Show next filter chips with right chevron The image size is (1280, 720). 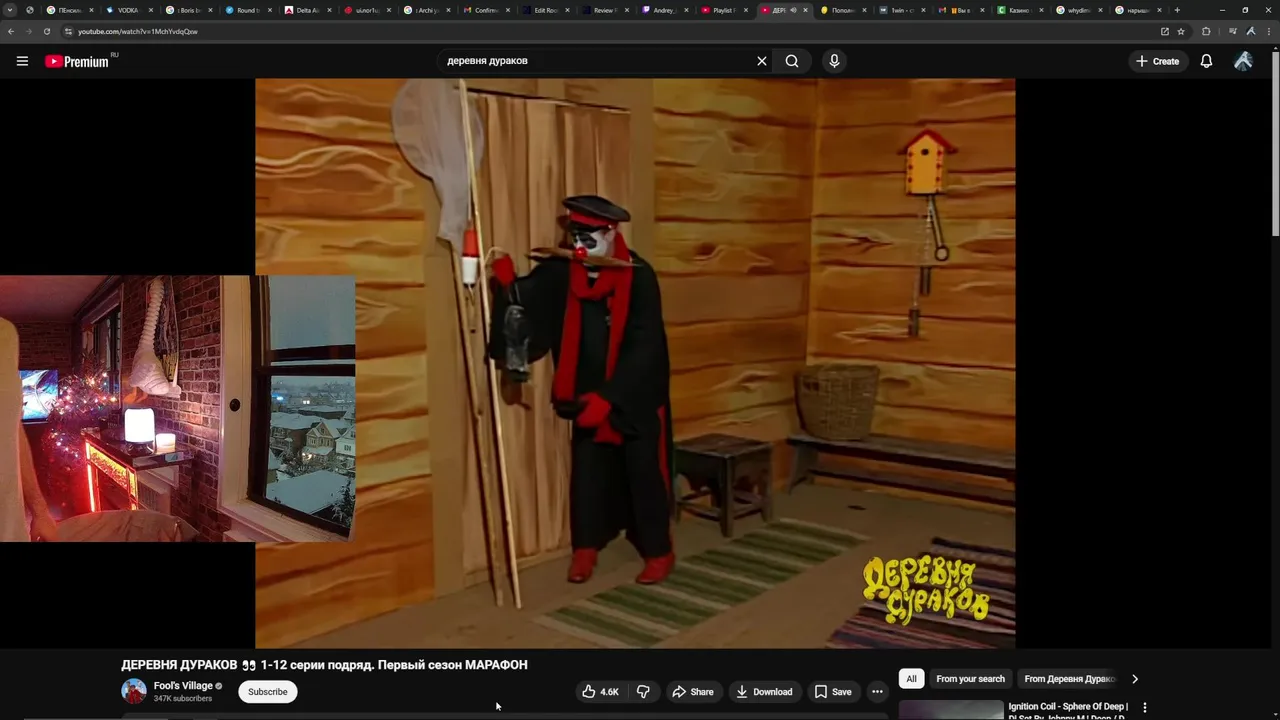[1134, 679]
